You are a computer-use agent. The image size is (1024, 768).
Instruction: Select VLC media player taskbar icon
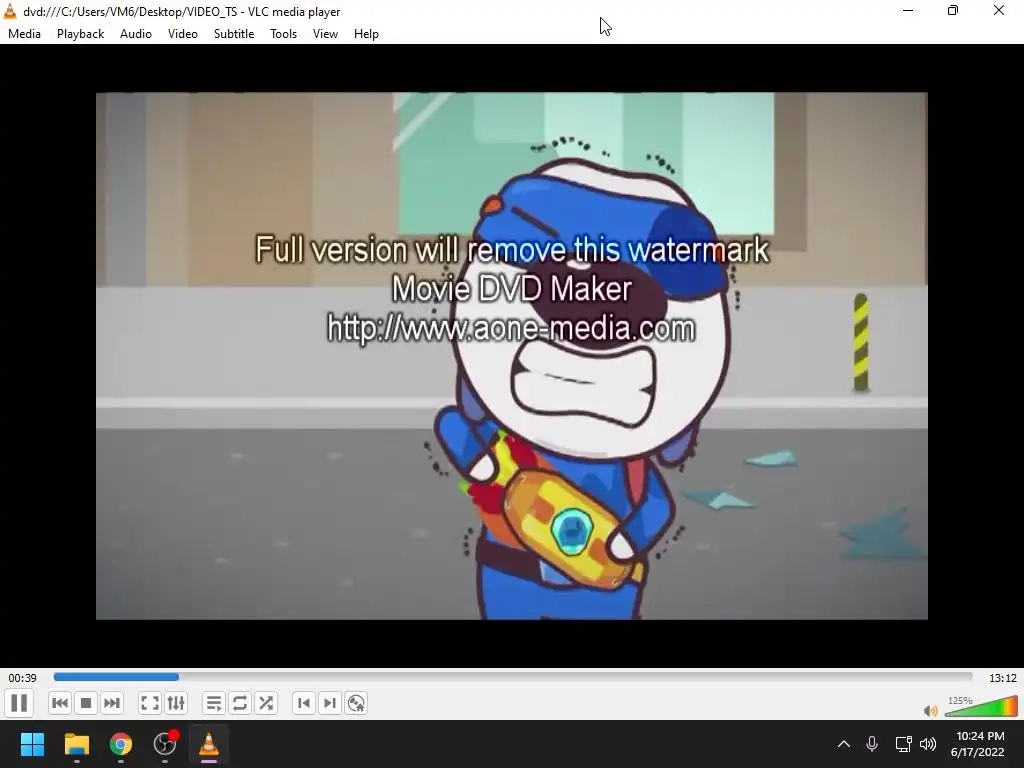pos(209,744)
